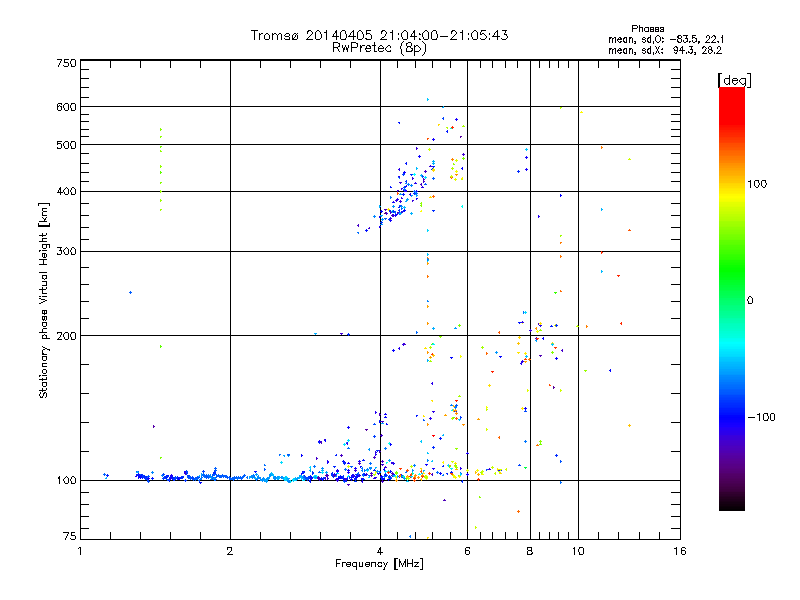The width and height of the screenshot is (800, 600).
Task: Click "mean, sd,X: 94.3, 28.2" text
Action: click(665, 51)
